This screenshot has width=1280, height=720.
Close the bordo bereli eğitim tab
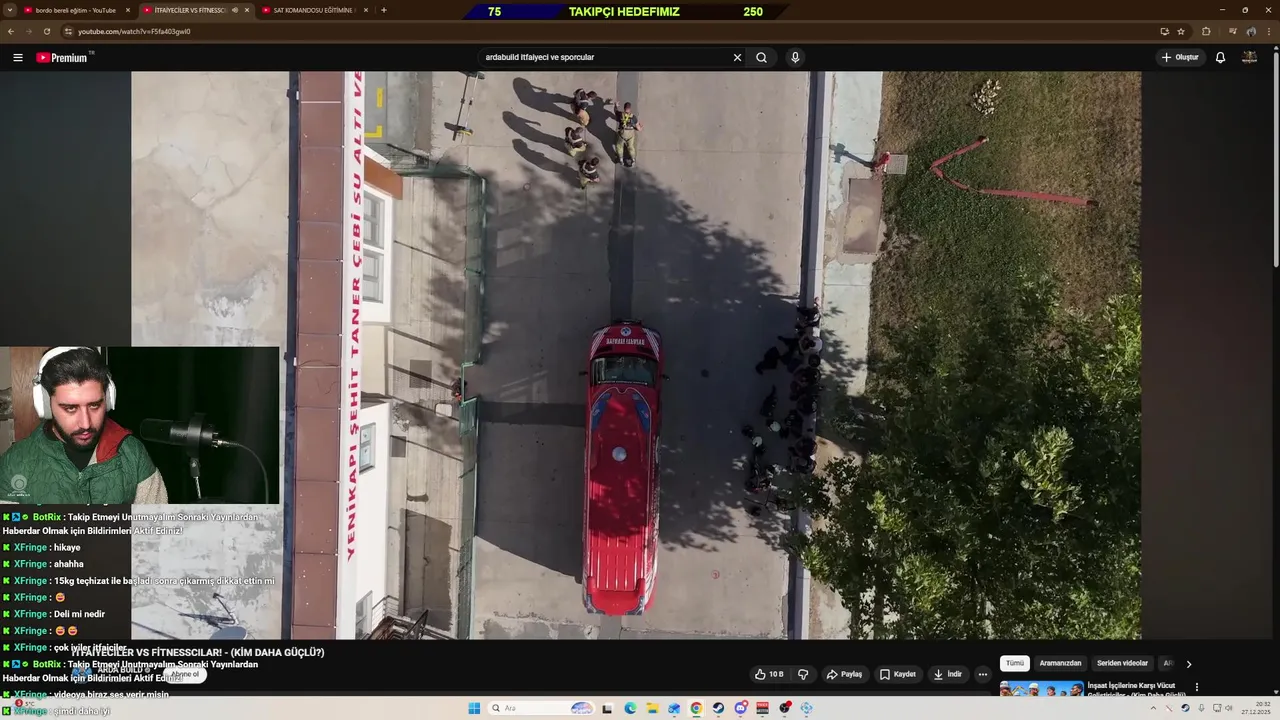coord(127,10)
